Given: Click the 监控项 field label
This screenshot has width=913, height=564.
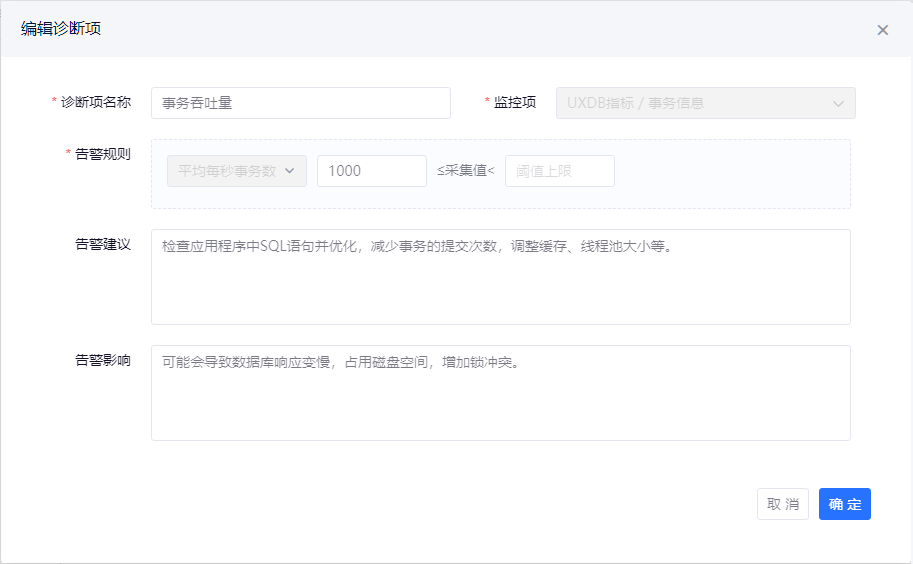Looking at the screenshot, I should pos(515,102).
